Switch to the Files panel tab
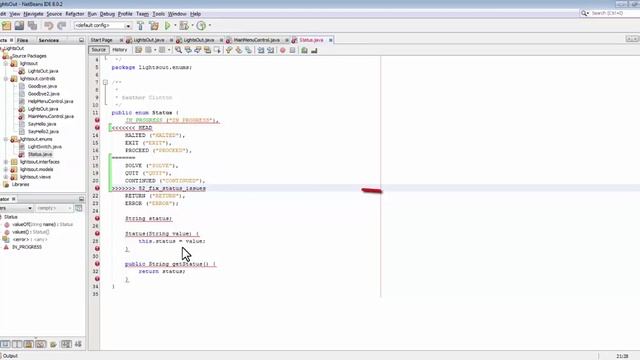The height and width of the screenshot is (360, 640). [22, 40]
